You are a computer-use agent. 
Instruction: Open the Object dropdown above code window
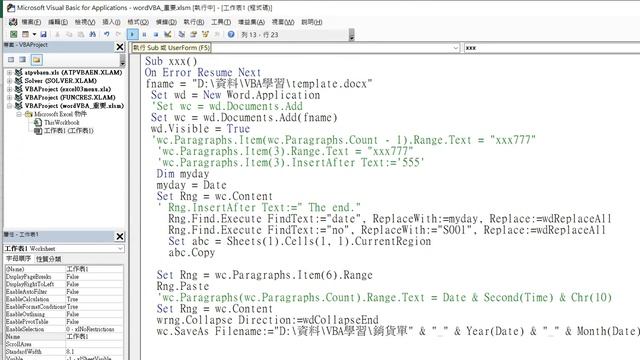pyautogui.click(x=456, y=48)
